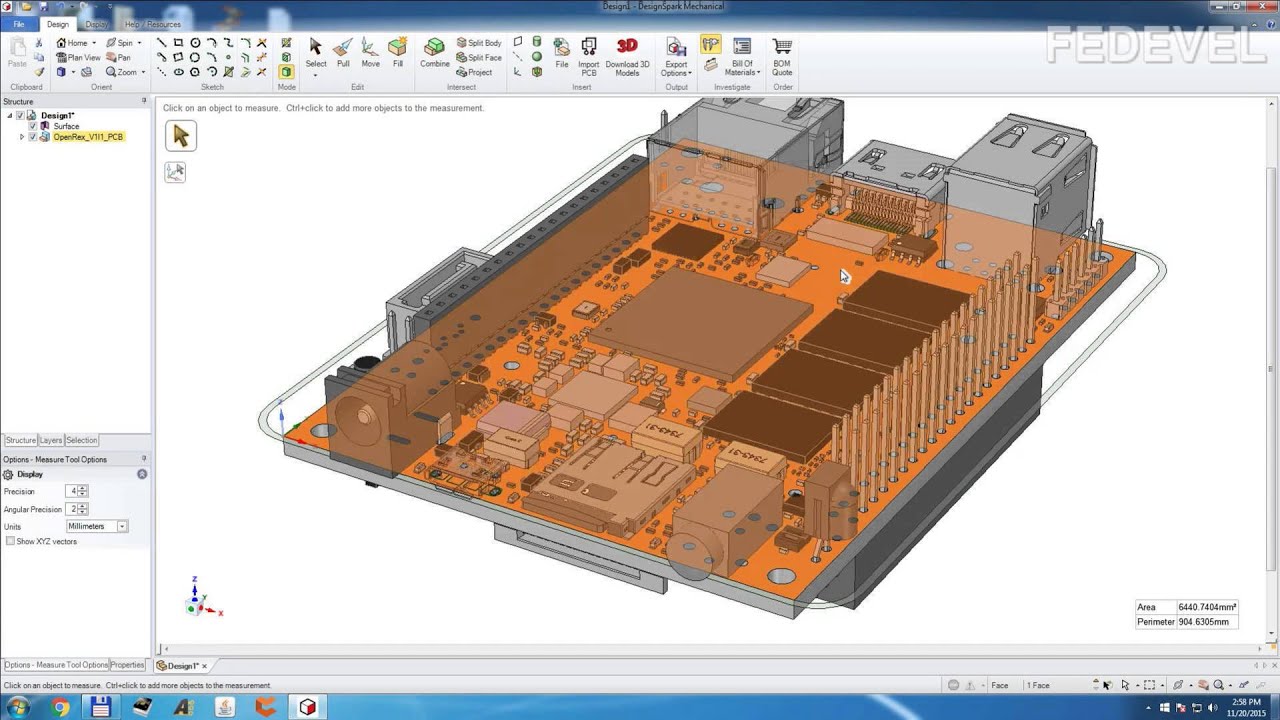Select the Design1 document tab

pyautogui.click(x=181, y=666)
